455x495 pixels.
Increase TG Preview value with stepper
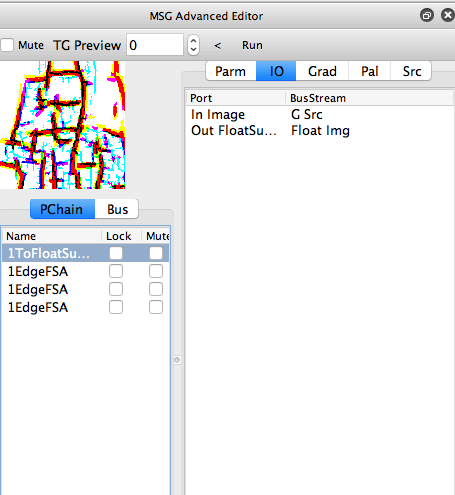click(193, 40)
